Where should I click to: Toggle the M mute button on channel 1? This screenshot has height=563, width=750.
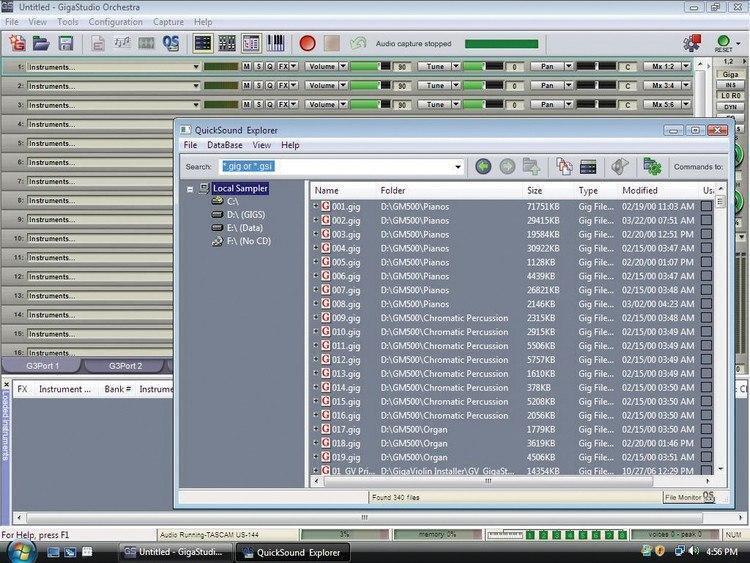point(246,67)
